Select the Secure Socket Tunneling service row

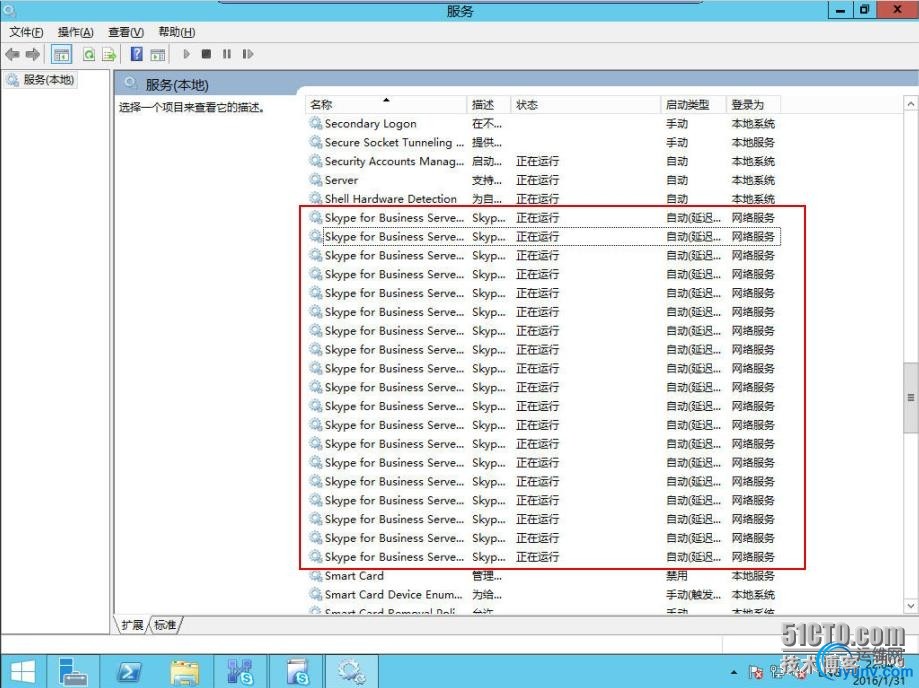[544, 142]
